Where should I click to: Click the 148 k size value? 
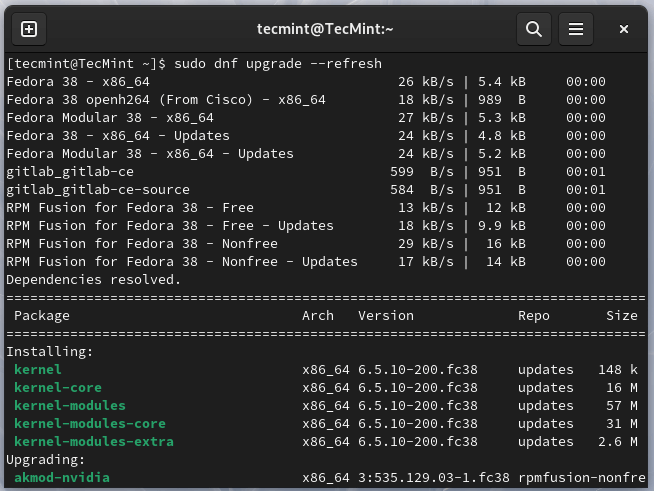(618, 370)
